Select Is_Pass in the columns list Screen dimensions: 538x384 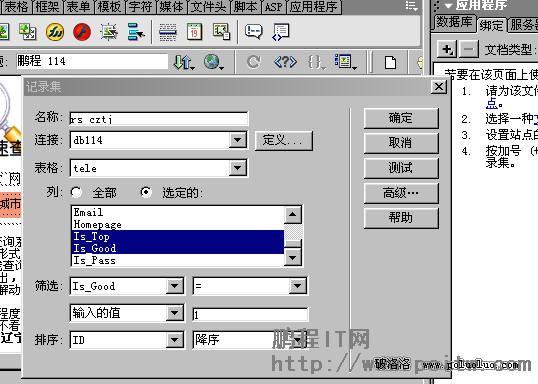coord(177,260)
